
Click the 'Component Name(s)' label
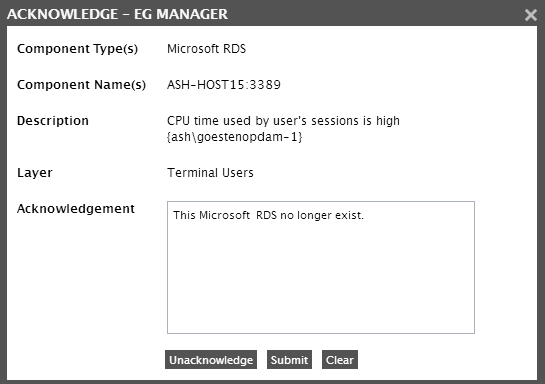coord(81,85)
